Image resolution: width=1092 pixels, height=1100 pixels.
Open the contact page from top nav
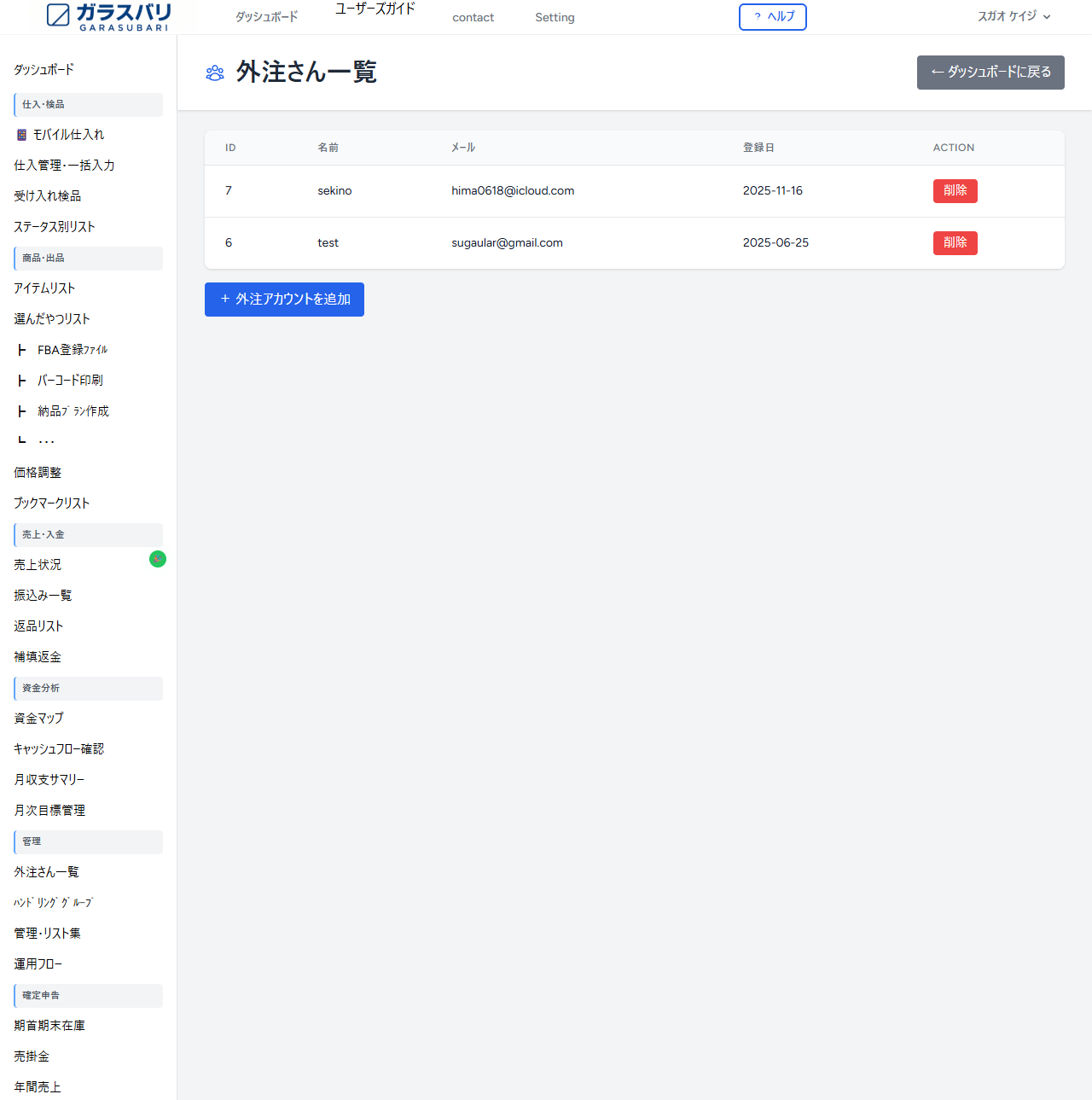[x=473, y=17]
